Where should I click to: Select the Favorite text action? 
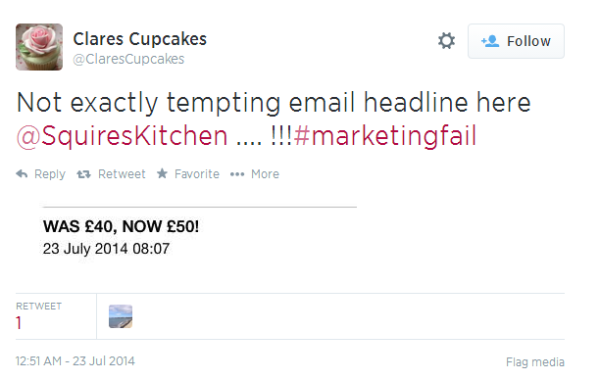coord(197,174)
